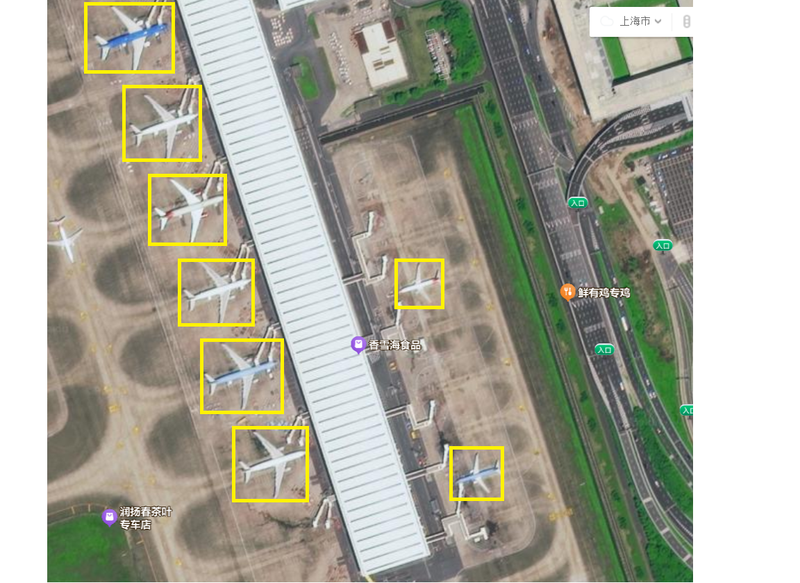Select the boxed large red-tailed aircraft
Screen dimensions: 800x583
[187, 210]
